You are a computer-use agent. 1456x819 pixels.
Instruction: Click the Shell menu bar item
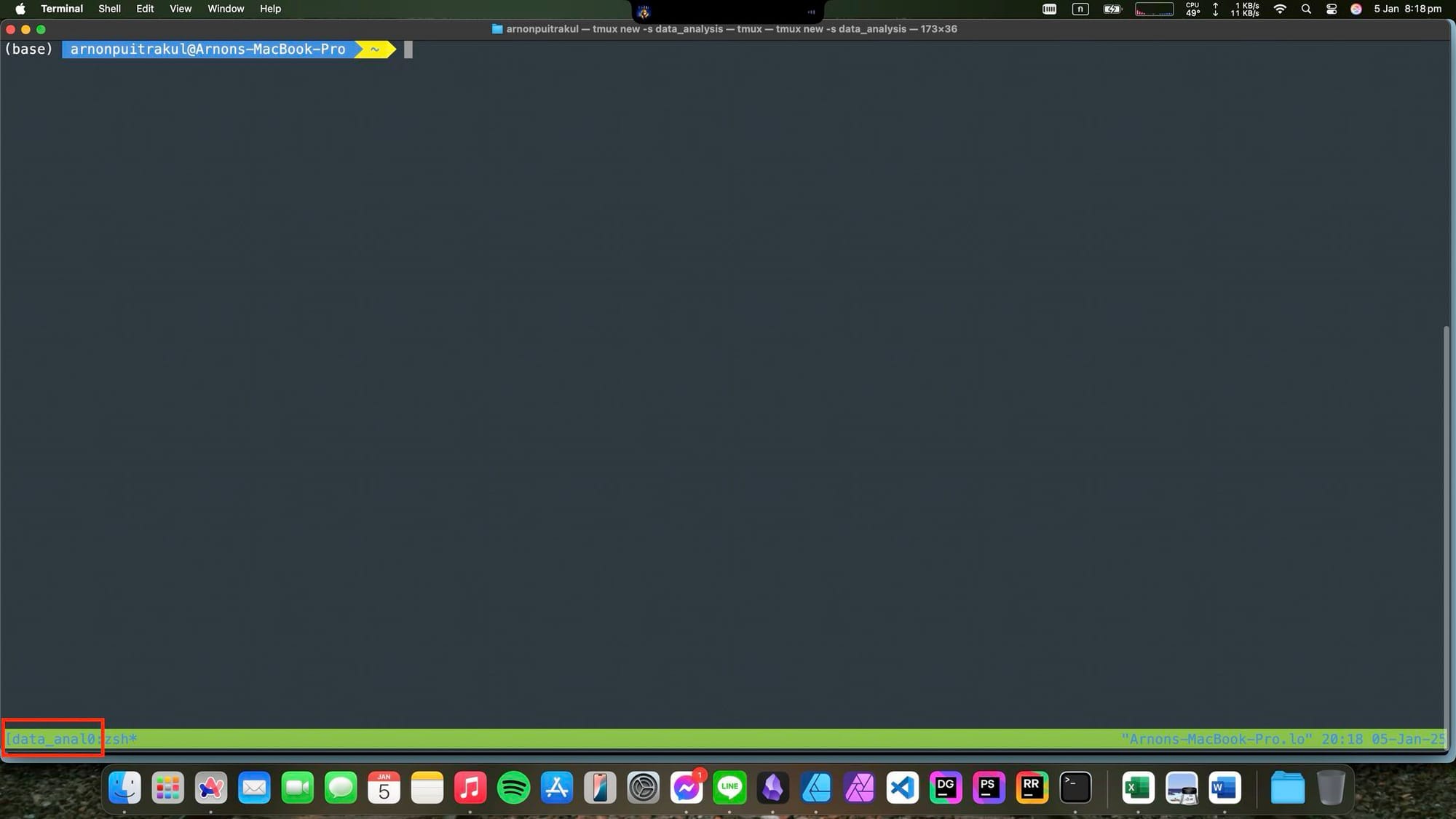point(109,9)
